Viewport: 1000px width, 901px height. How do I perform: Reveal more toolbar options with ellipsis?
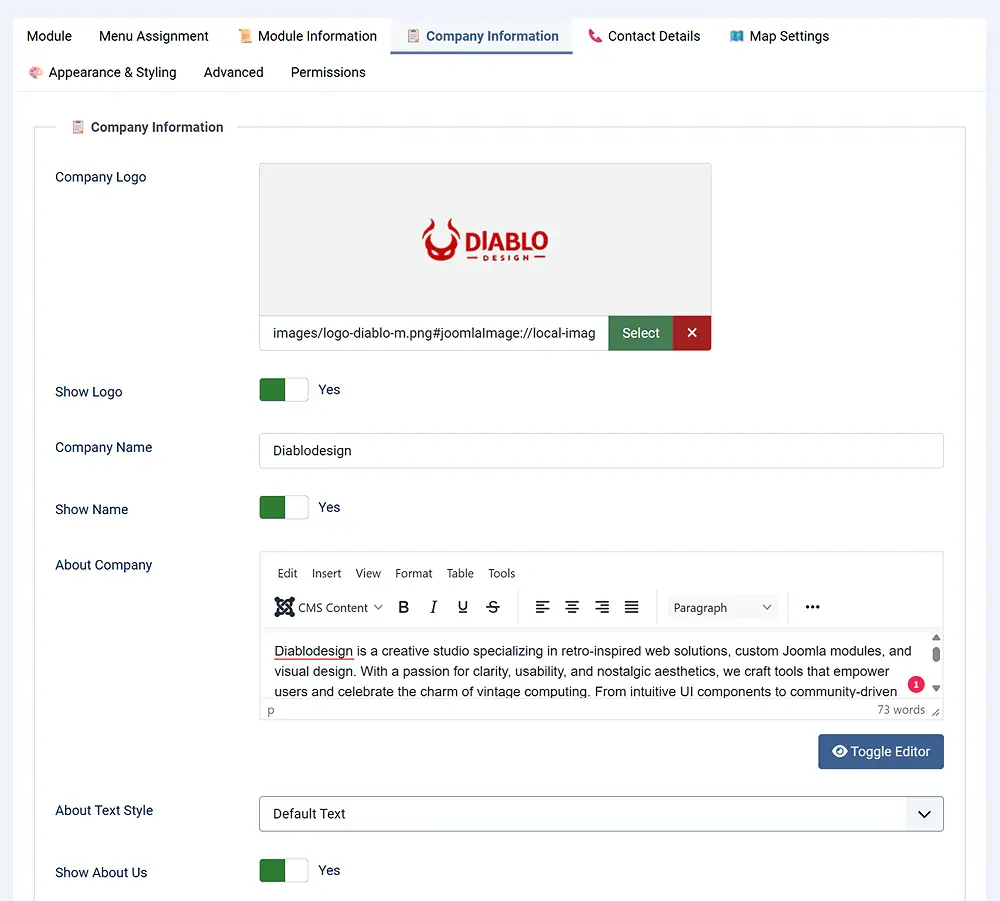tap(812, 607)
